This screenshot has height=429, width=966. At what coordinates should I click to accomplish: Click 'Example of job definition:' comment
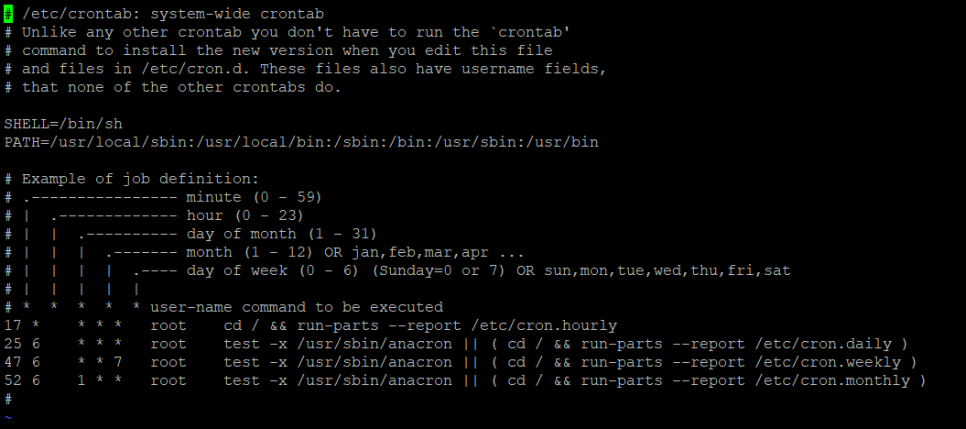click(x=140, y=179)
